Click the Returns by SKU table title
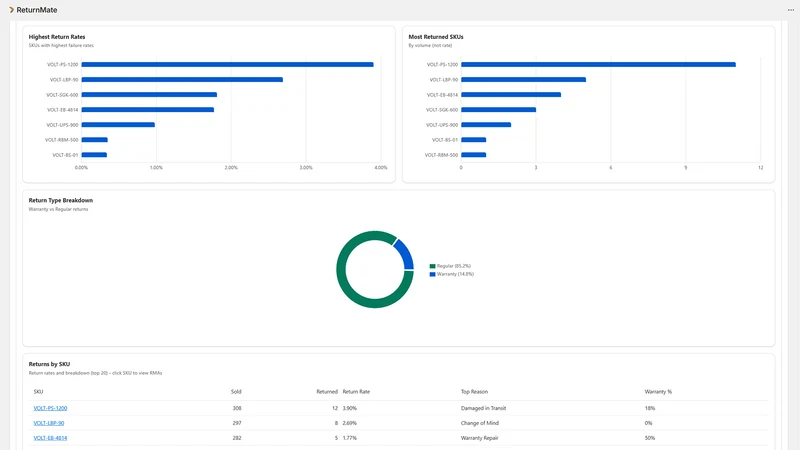The height and width of the screenshot is (450, 800). pyautogui.click(x=49, y=364)
